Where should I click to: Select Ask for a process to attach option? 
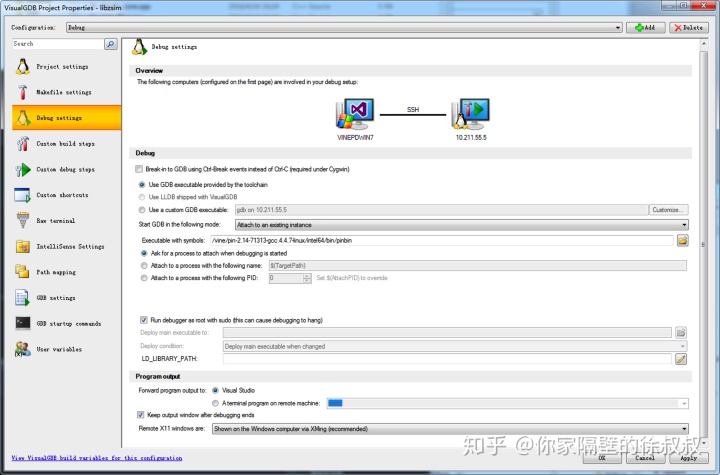(x=144, y=253)
